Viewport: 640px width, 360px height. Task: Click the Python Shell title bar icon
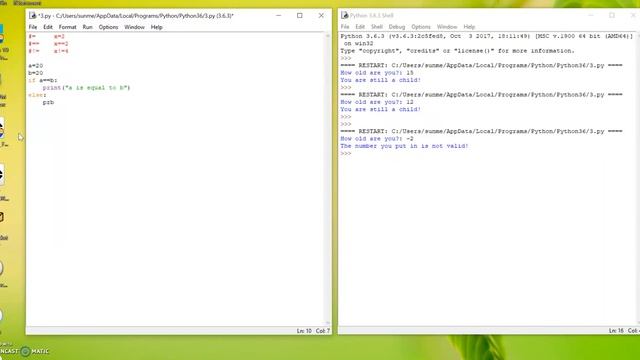tap(344, 15)
